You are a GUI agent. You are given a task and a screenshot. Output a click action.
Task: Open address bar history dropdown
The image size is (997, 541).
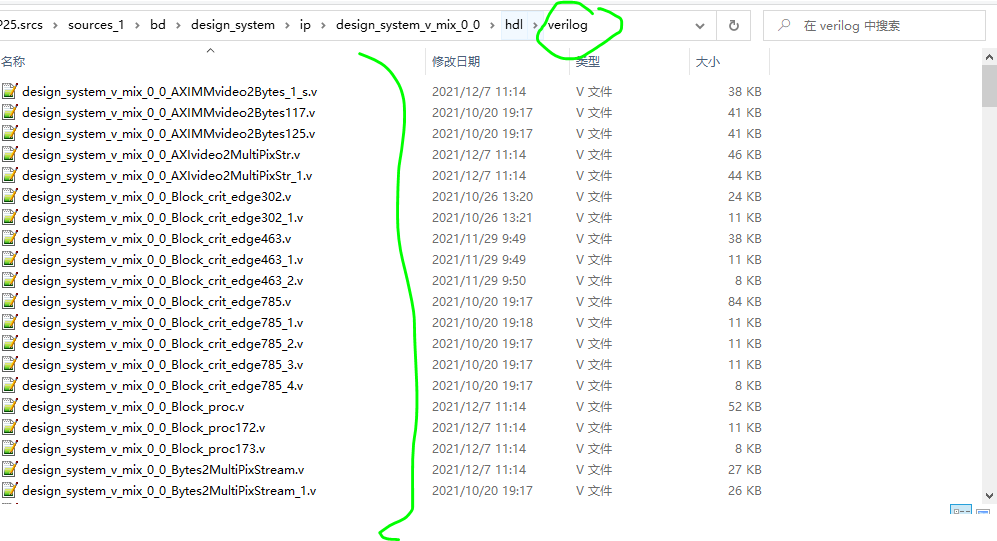tap(700, 25)
